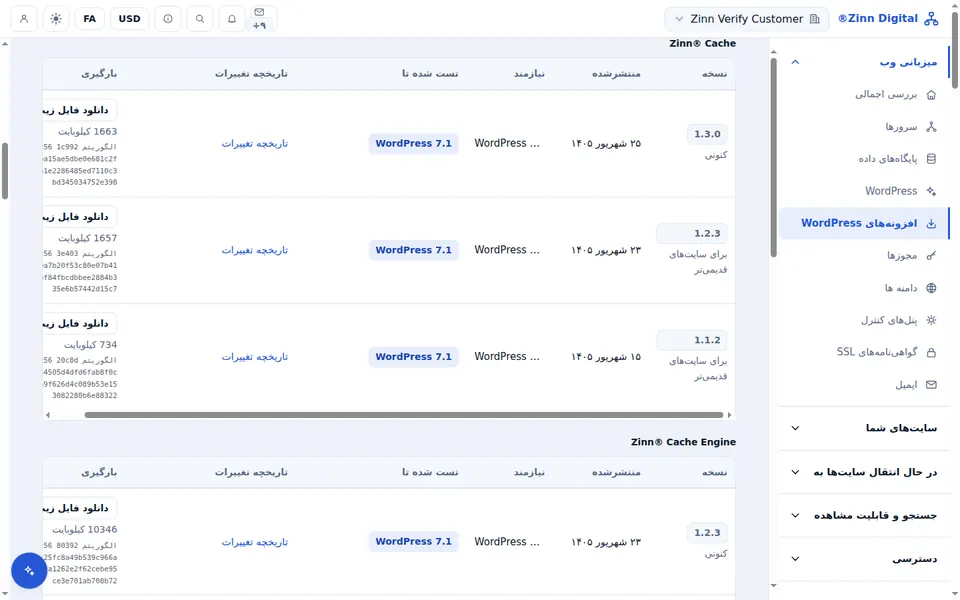960x600 pixels.
Task: Open mail messages icon with +۹ badge
Action: (260, 18)
